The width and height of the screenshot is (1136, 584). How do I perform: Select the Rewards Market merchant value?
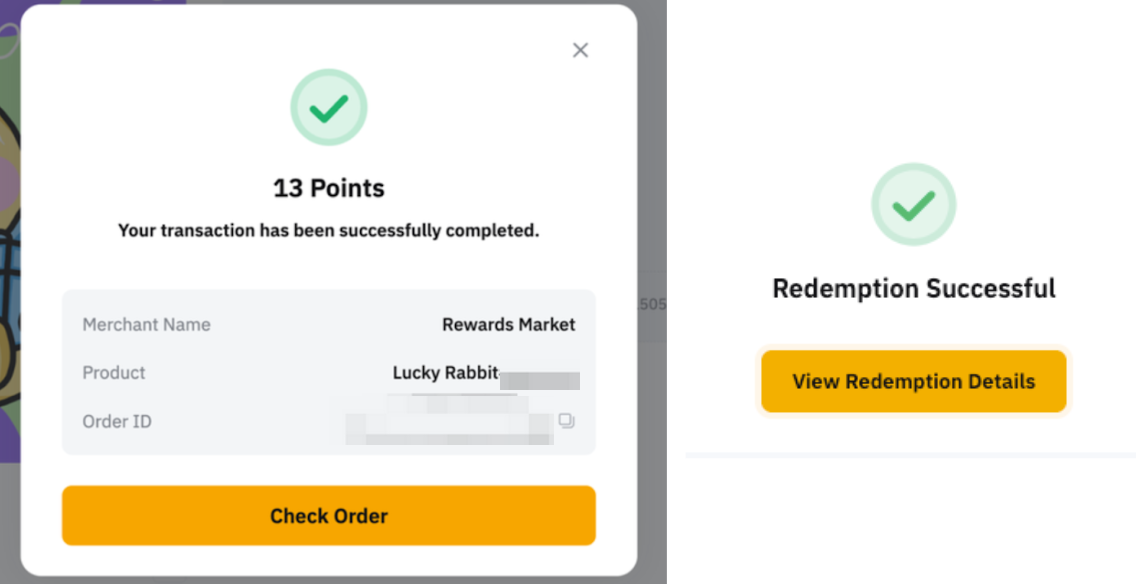508,324
